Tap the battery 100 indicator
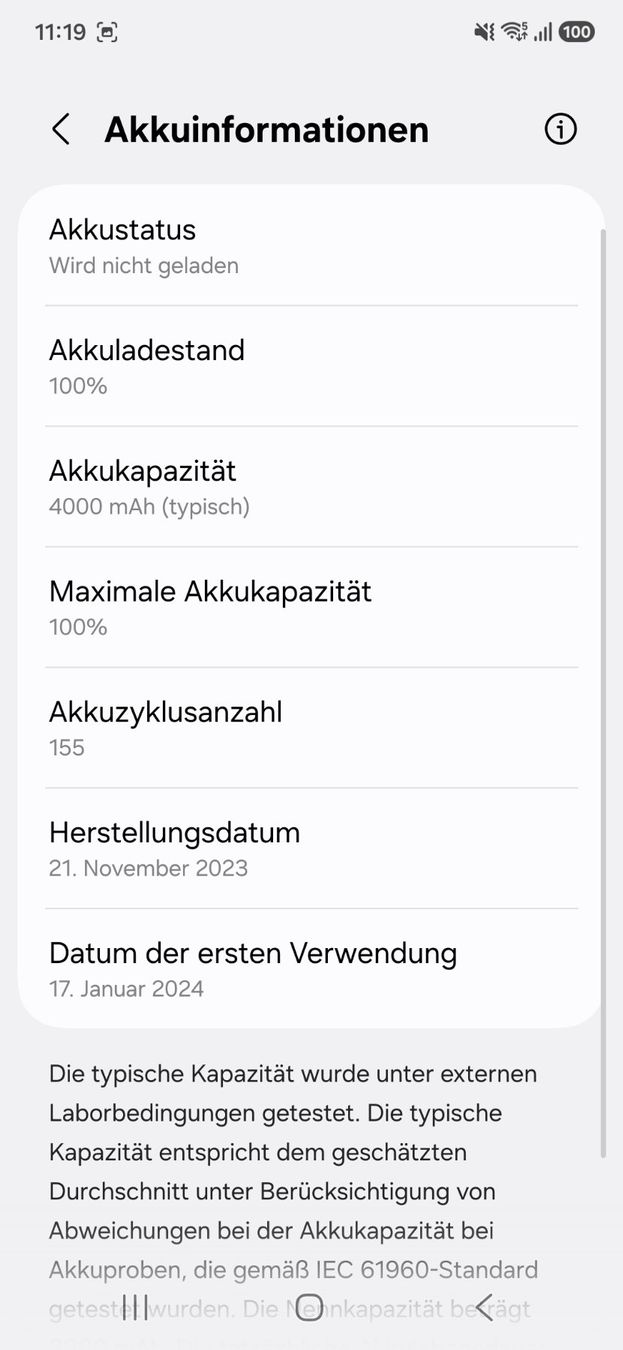The width and height of the screenshot is (623, 1350). [x=576, y=32]
